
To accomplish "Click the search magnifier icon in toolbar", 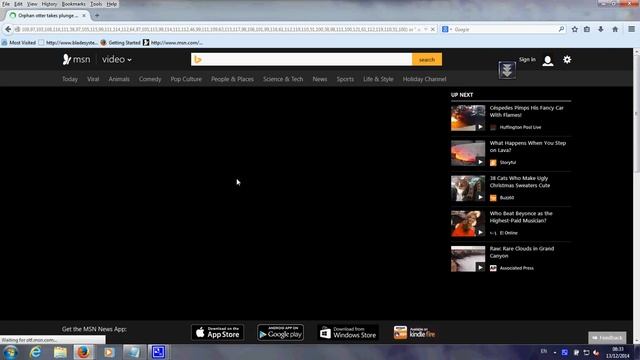I will (561, 29).
